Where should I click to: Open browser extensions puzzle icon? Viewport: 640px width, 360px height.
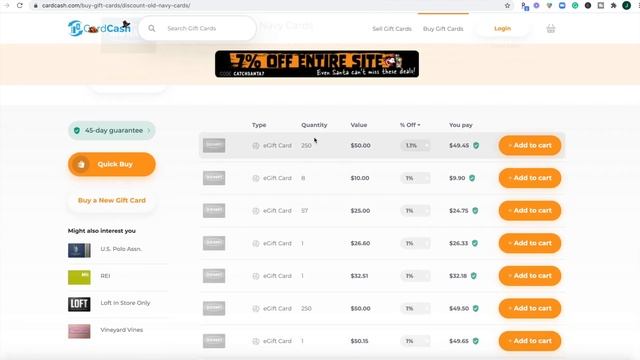tap(613, 5)
